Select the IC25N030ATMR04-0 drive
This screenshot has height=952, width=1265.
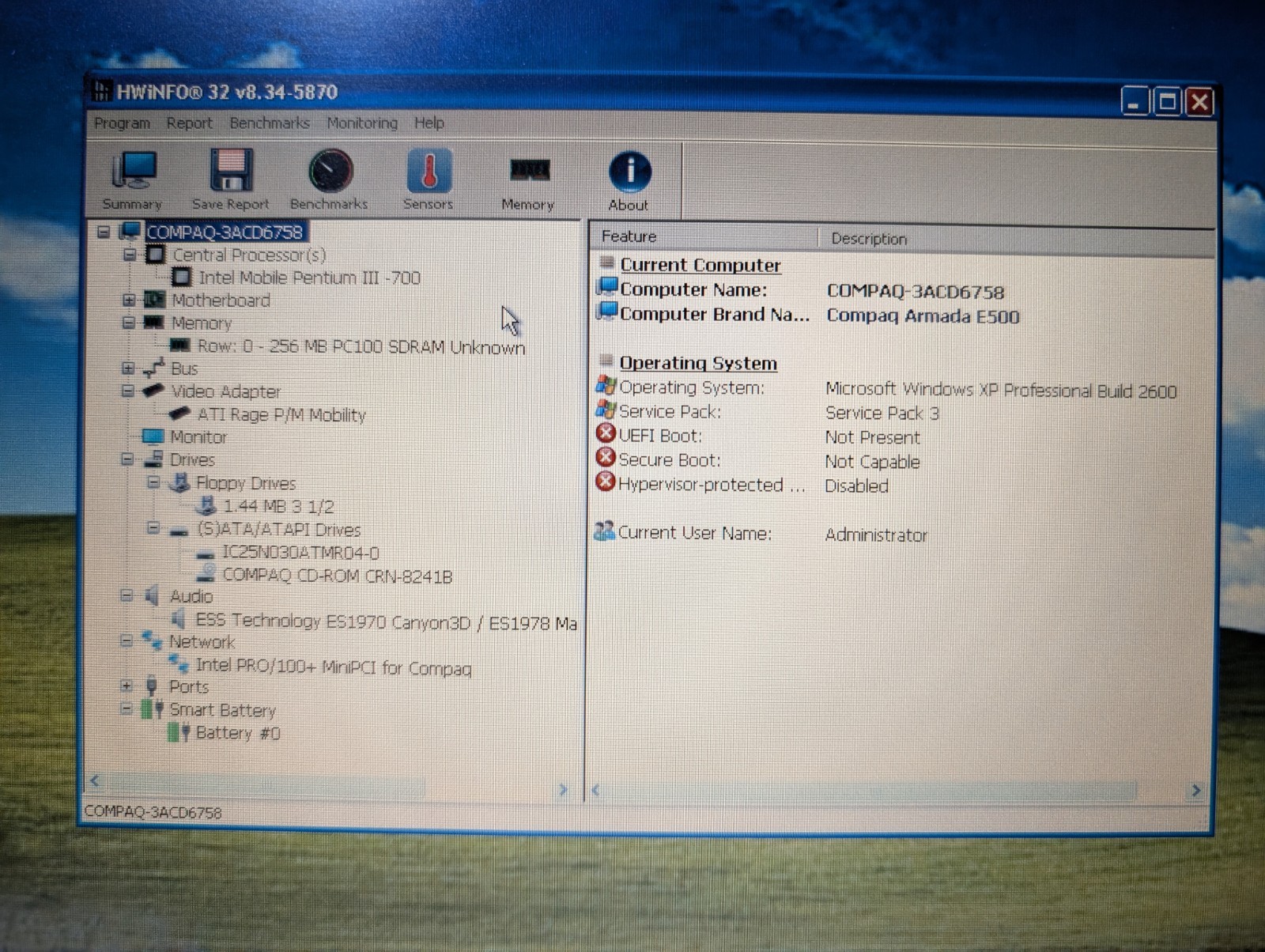300,553
